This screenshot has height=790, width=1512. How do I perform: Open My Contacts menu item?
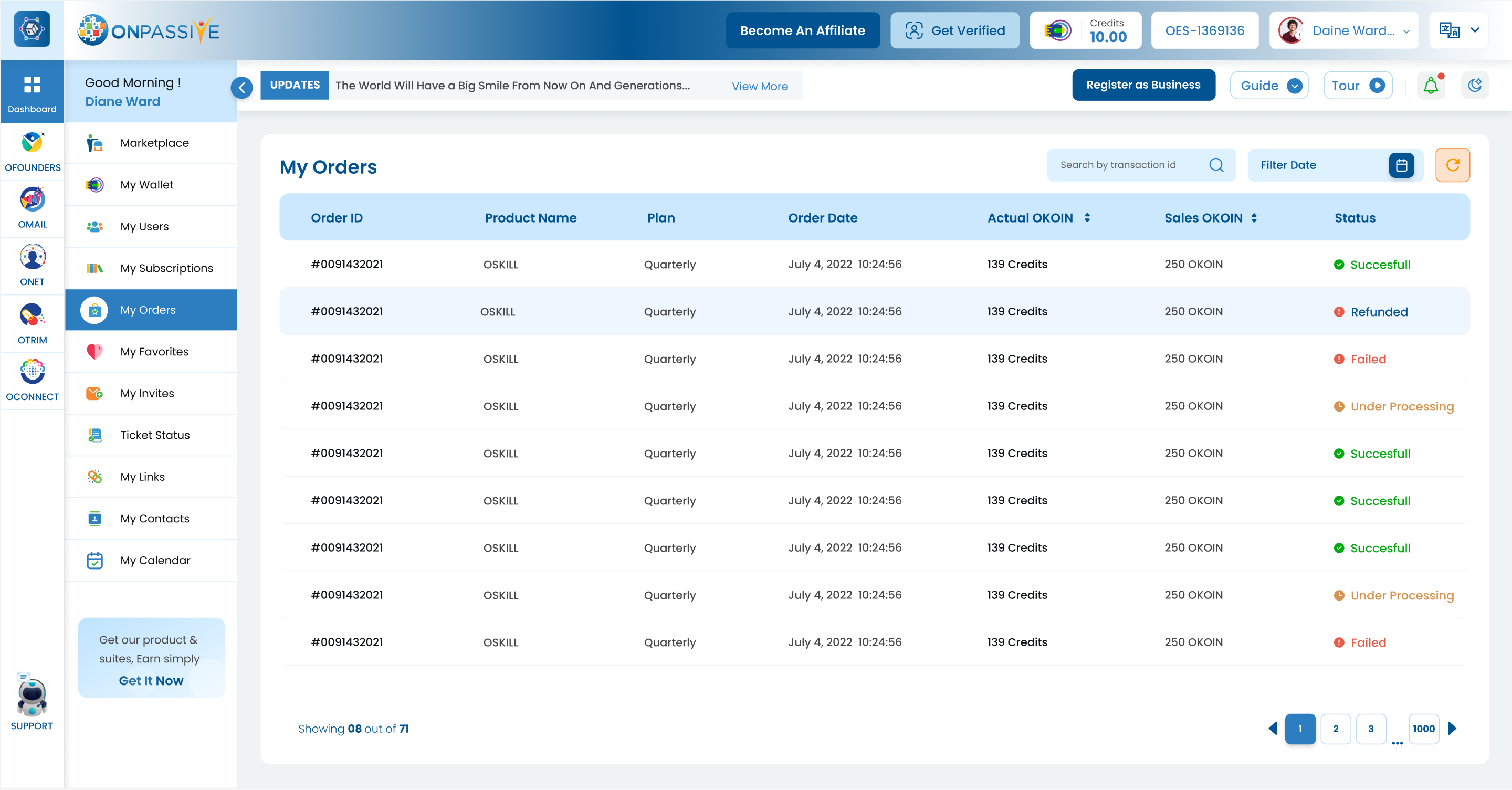point(151,518)
